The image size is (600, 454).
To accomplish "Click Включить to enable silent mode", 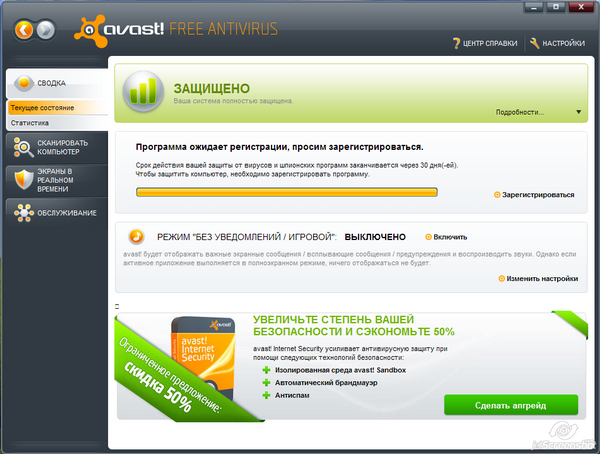I will coord(450,237).
